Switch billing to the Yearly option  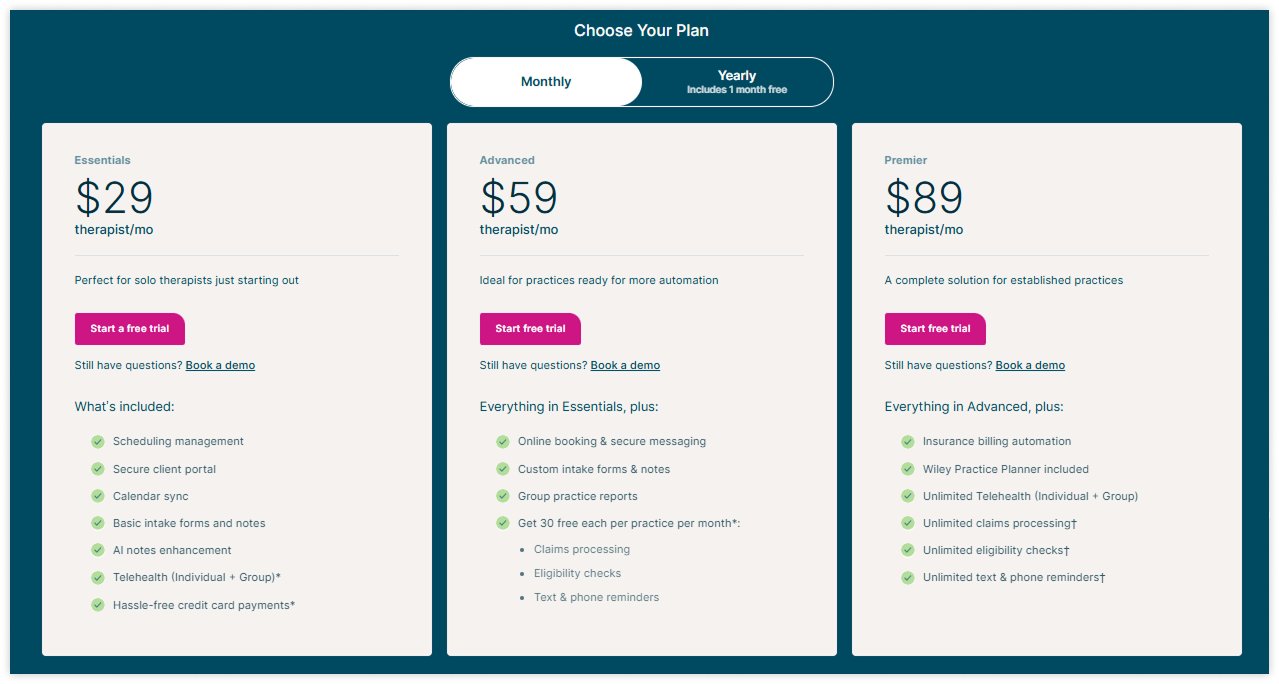pos(737,82)
